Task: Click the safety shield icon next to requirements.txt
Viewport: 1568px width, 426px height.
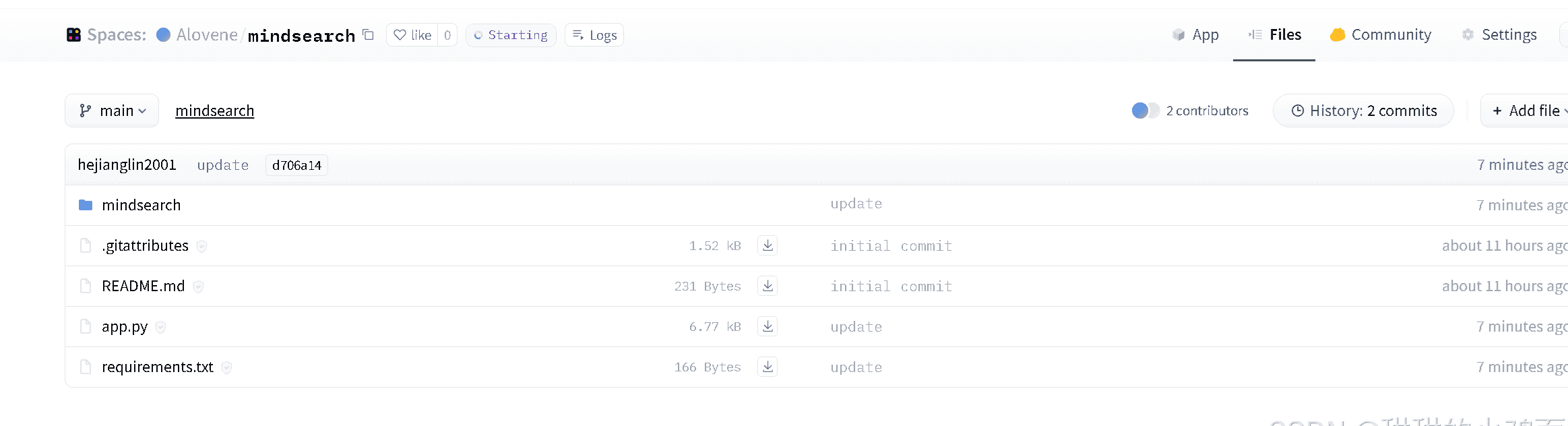Action: pyautogui.click(x=226, y=368)
